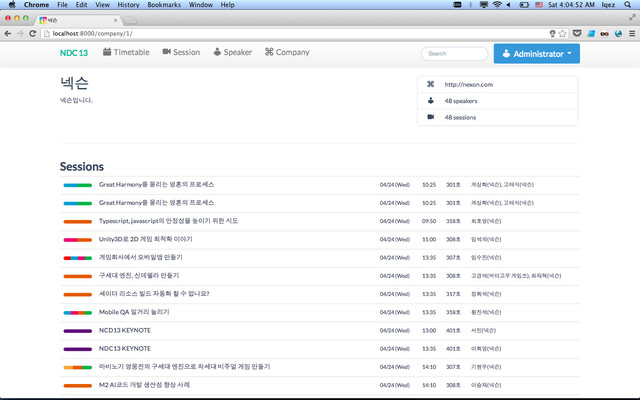Open the Apple menu
This screenshot has height=400, width=640.
(12, 5)
